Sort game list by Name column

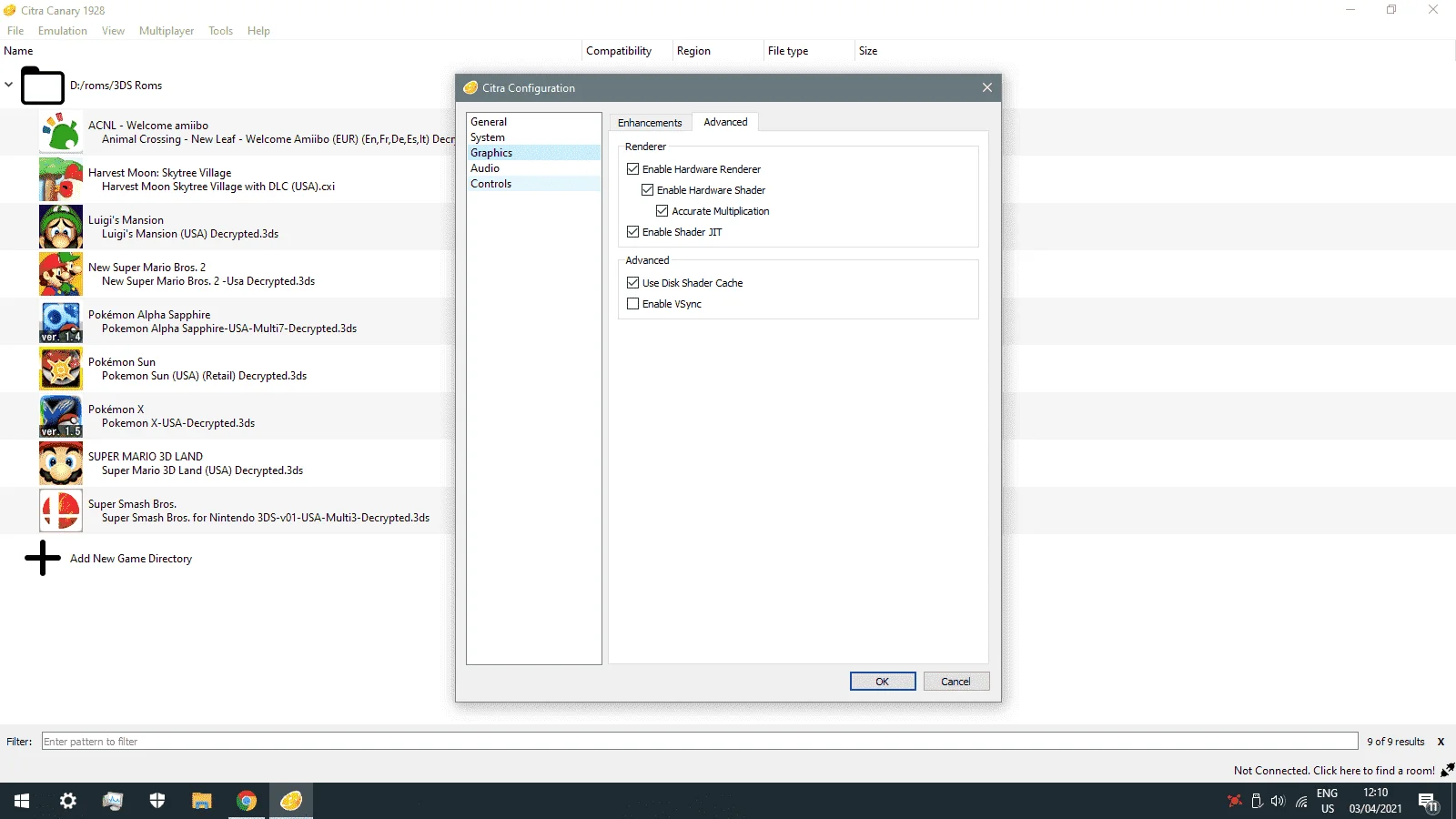pyautogui.click(x=290, y=51)
